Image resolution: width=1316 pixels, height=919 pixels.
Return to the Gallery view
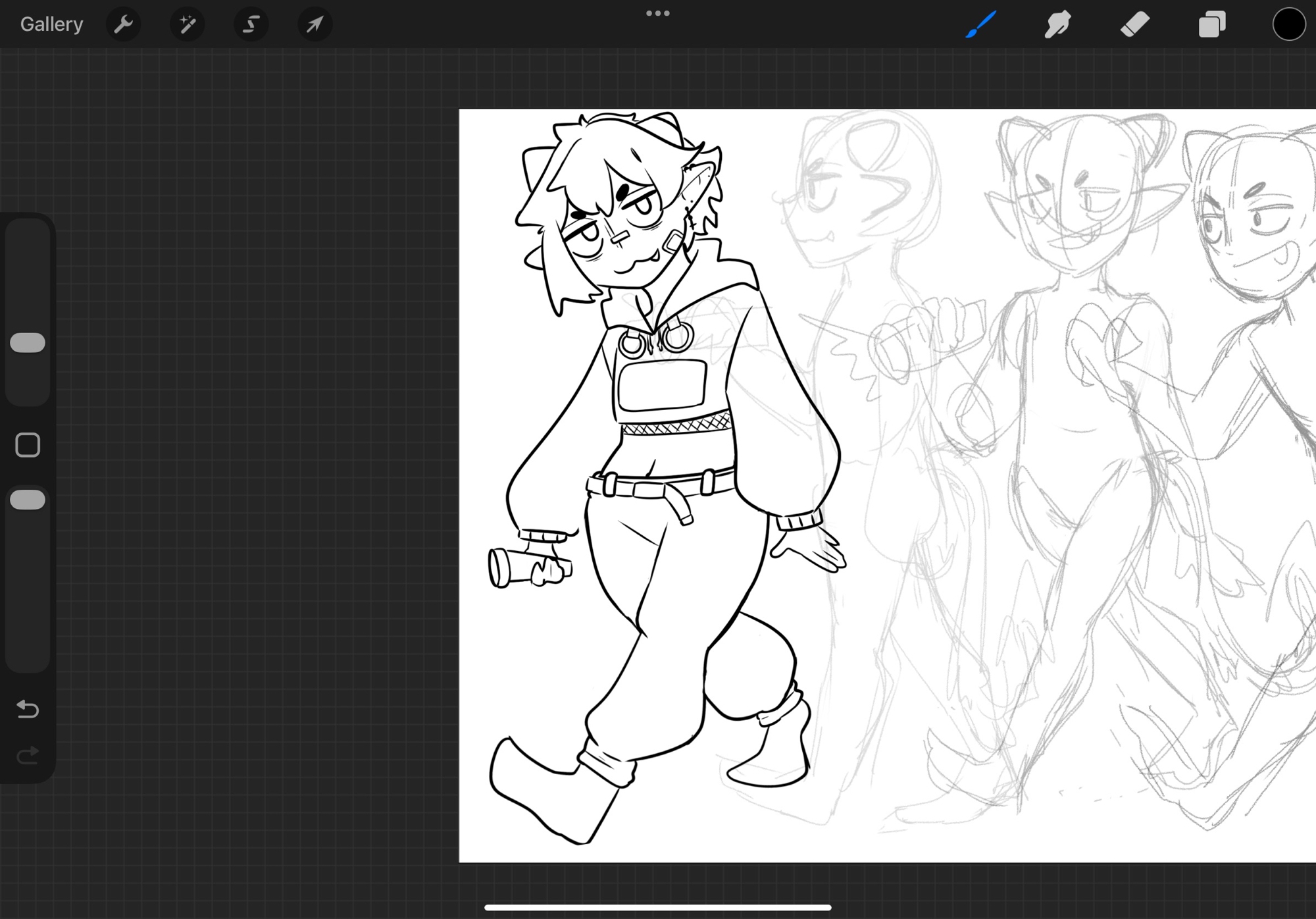pyautogui.click(x=51, y=24)
